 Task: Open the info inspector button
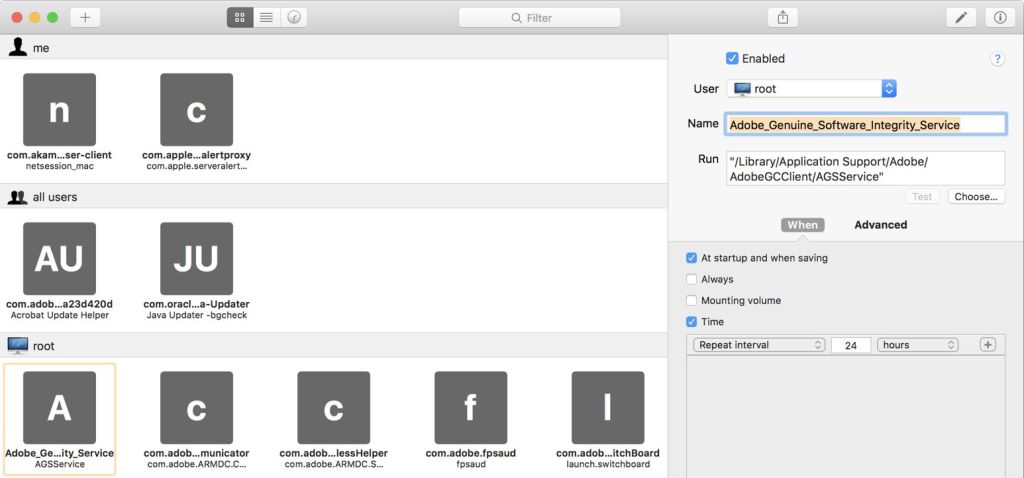click(997, 18)
